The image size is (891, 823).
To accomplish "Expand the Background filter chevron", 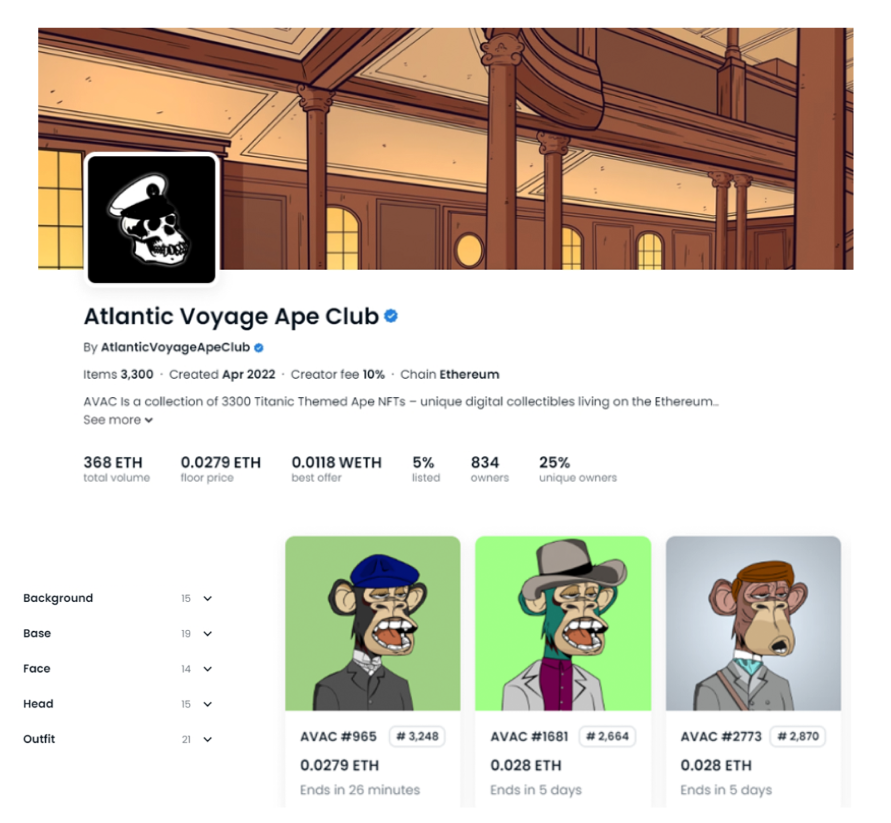I will click(x=207, y=598).
